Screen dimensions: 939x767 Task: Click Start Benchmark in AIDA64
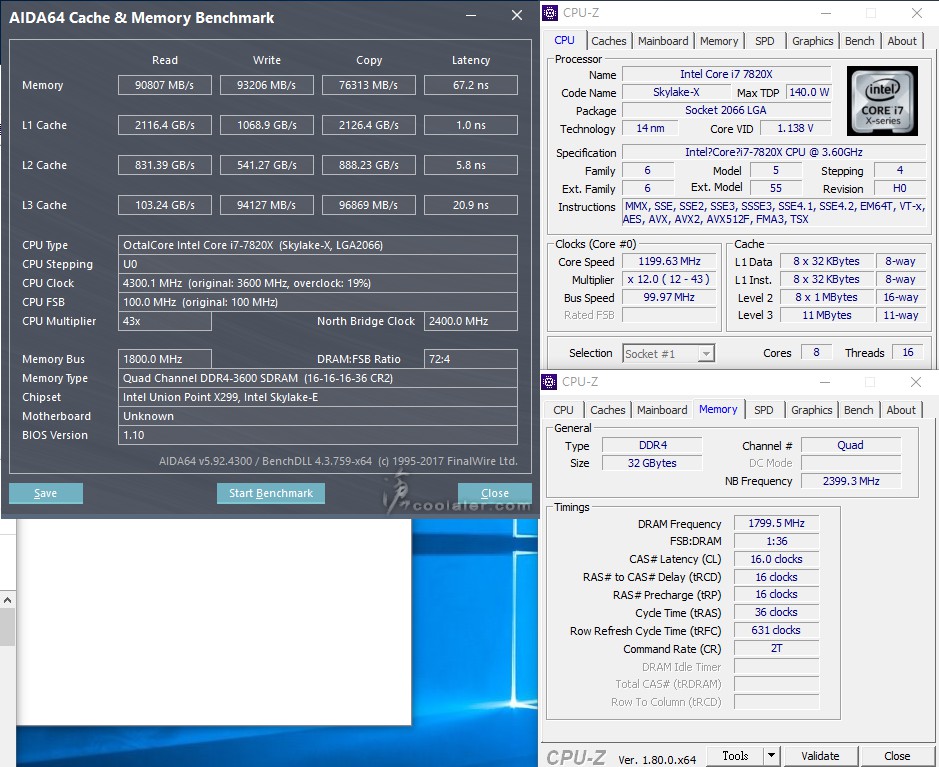[x=271, y=493]
